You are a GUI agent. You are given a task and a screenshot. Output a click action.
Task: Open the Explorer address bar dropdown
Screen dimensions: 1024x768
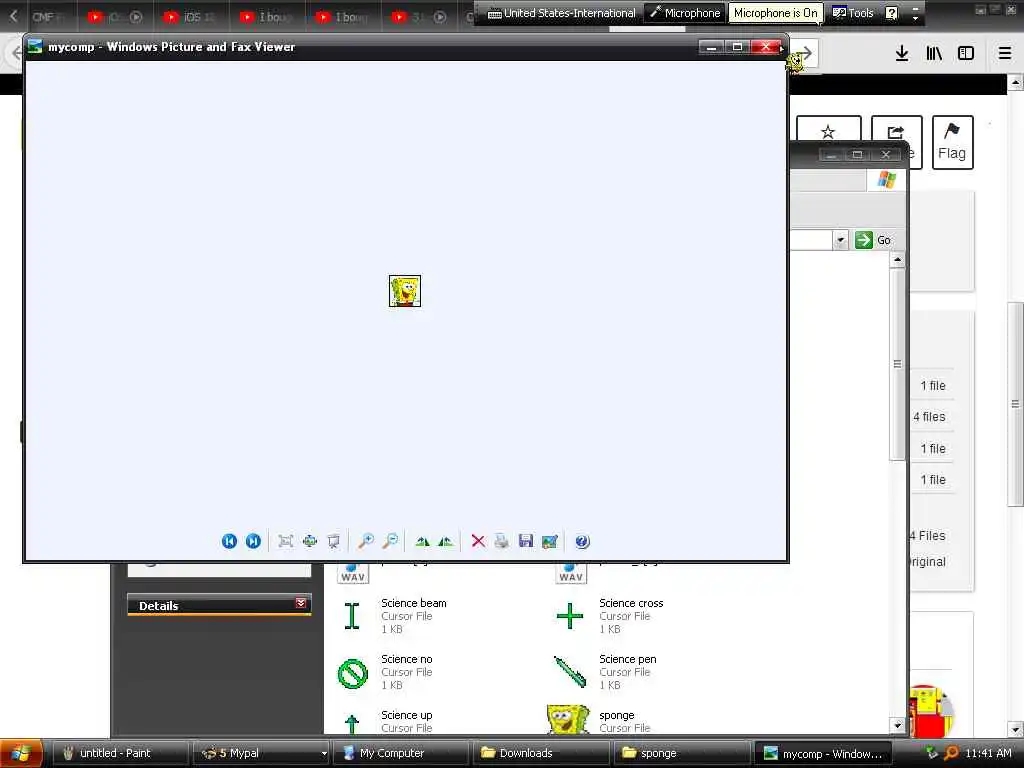[x=840, y=240]
